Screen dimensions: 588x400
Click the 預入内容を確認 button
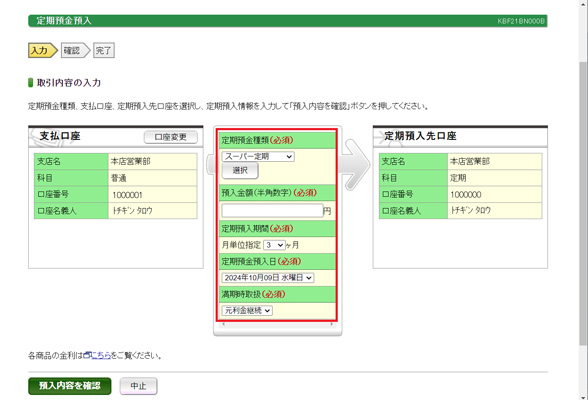click(x=70, y=386)
